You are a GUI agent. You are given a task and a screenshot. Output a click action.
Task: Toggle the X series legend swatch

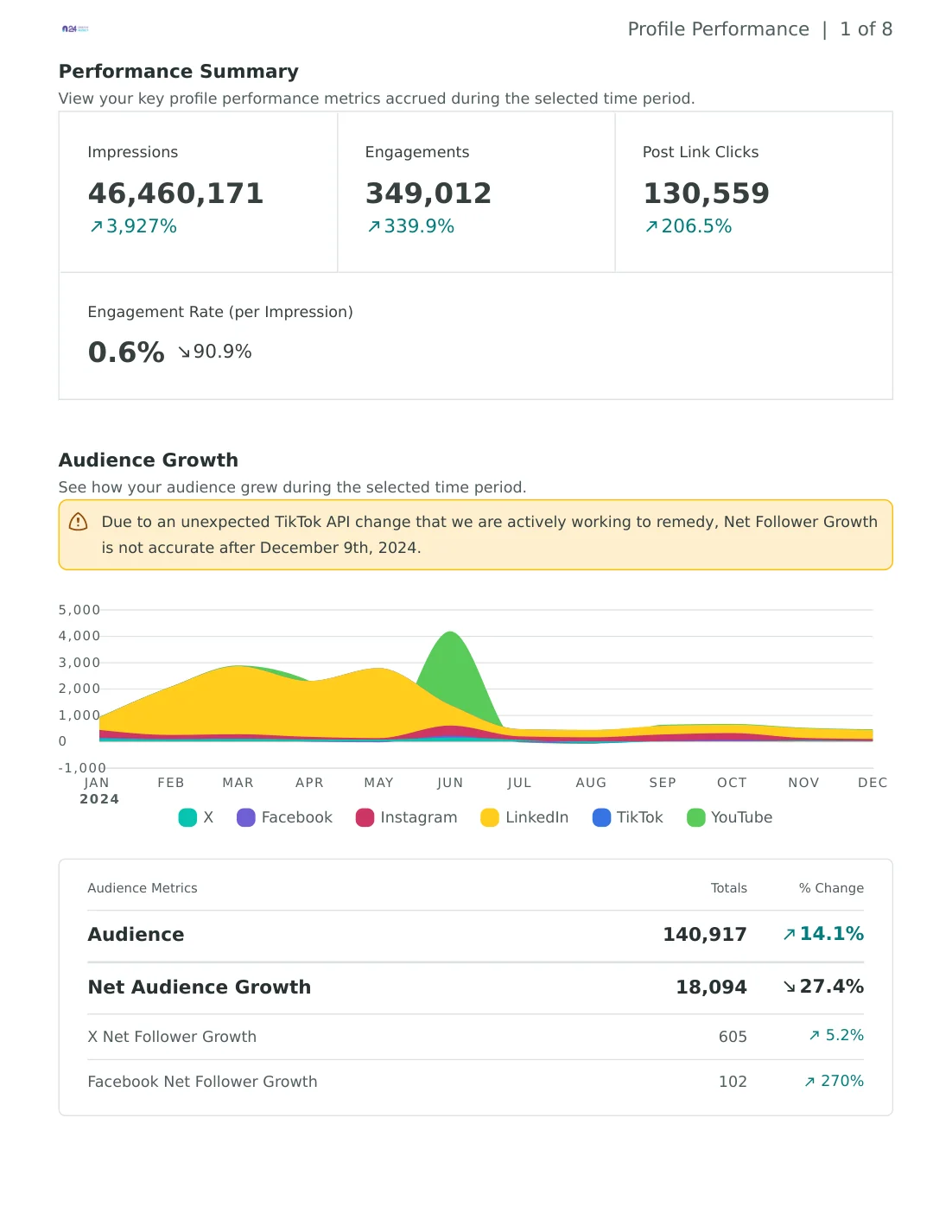(187, 817)
